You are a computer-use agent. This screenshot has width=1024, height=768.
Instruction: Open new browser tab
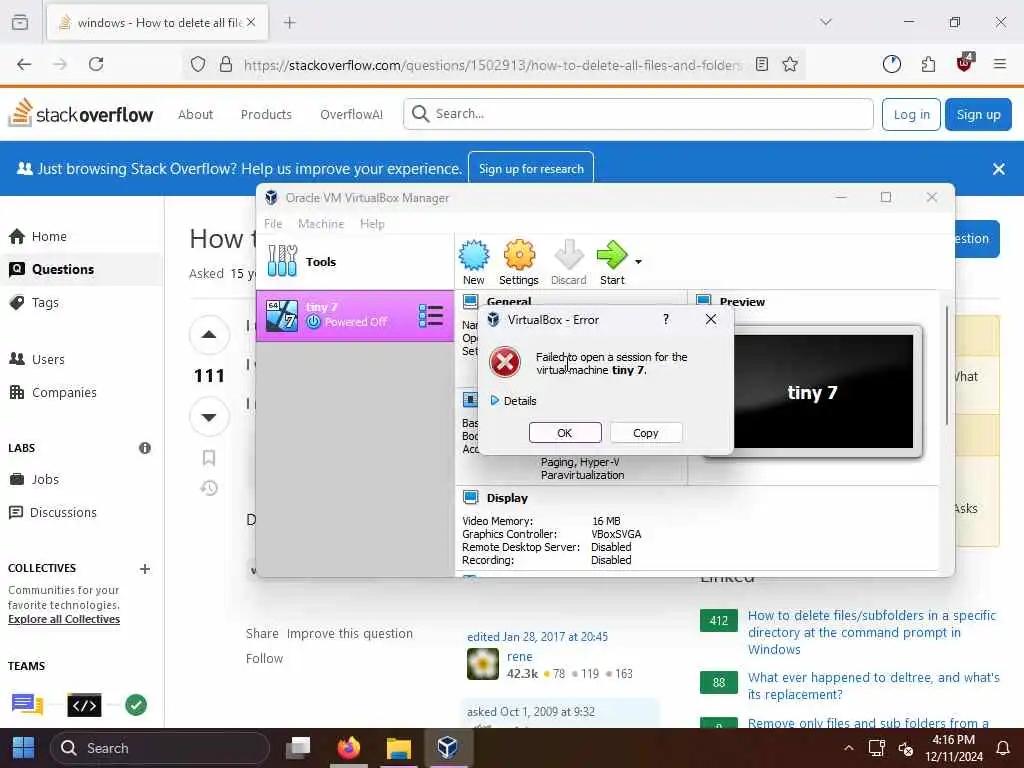(290, 23)
